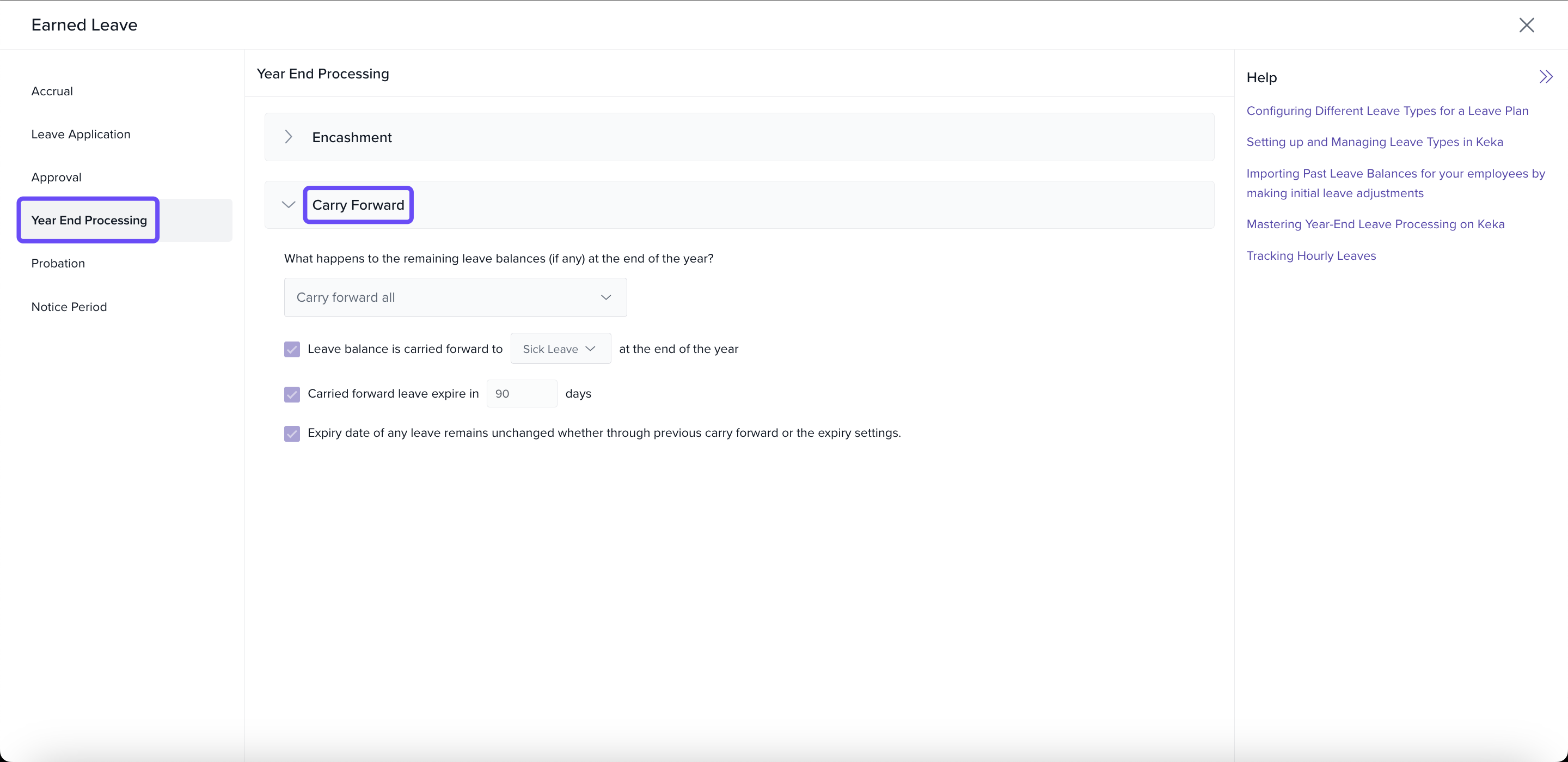Collapse the Carry Forward section chevron
The height and width of the screenshot is (762, 1568).
coord(289,205)
